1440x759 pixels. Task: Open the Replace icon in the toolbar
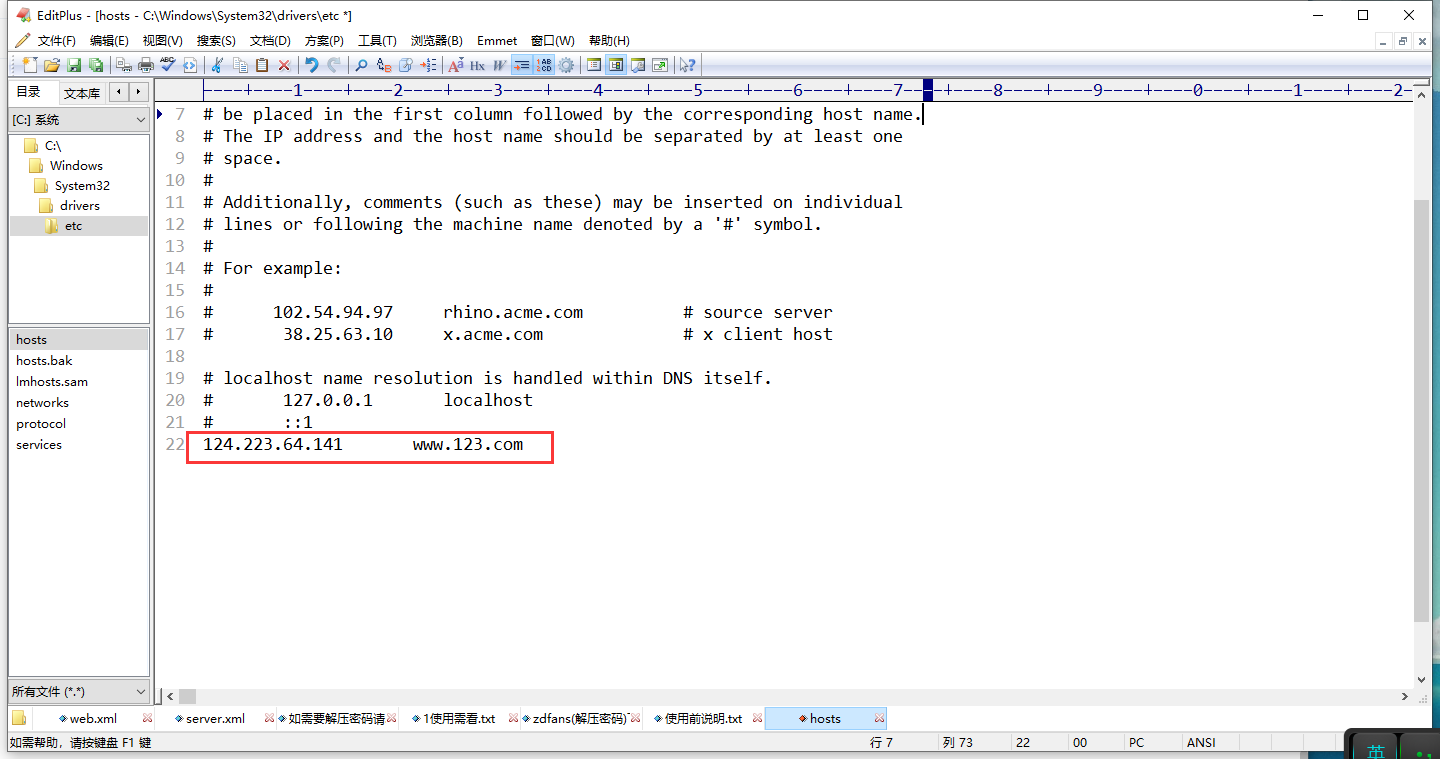384,65
